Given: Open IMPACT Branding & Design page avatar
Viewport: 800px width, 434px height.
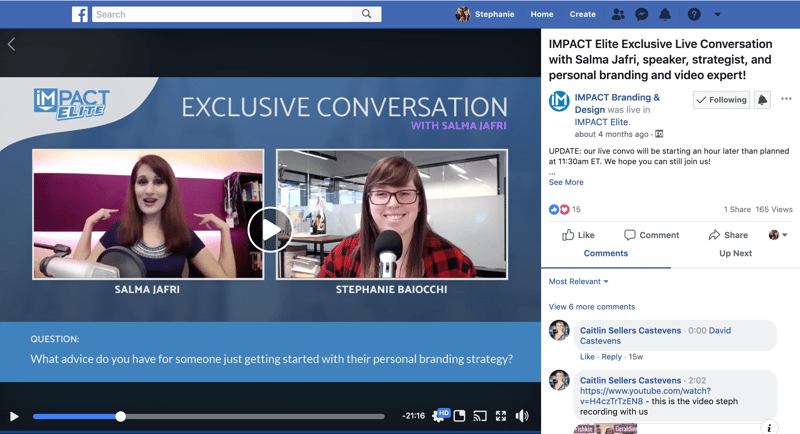Looking at the screenshot, I should pyautogui.click(x=559, y=101).
